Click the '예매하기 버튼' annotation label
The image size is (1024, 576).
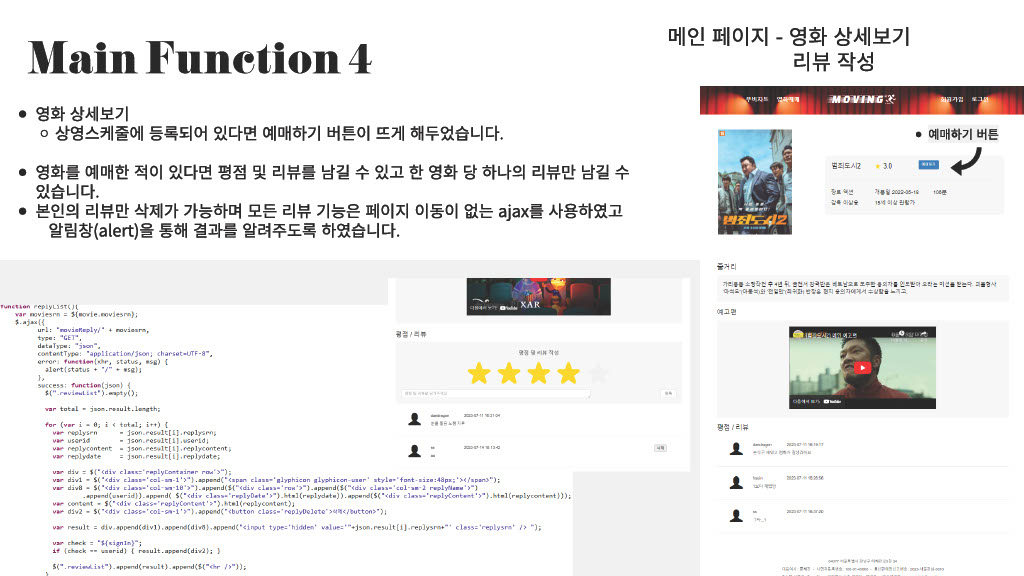pos(963,135)
